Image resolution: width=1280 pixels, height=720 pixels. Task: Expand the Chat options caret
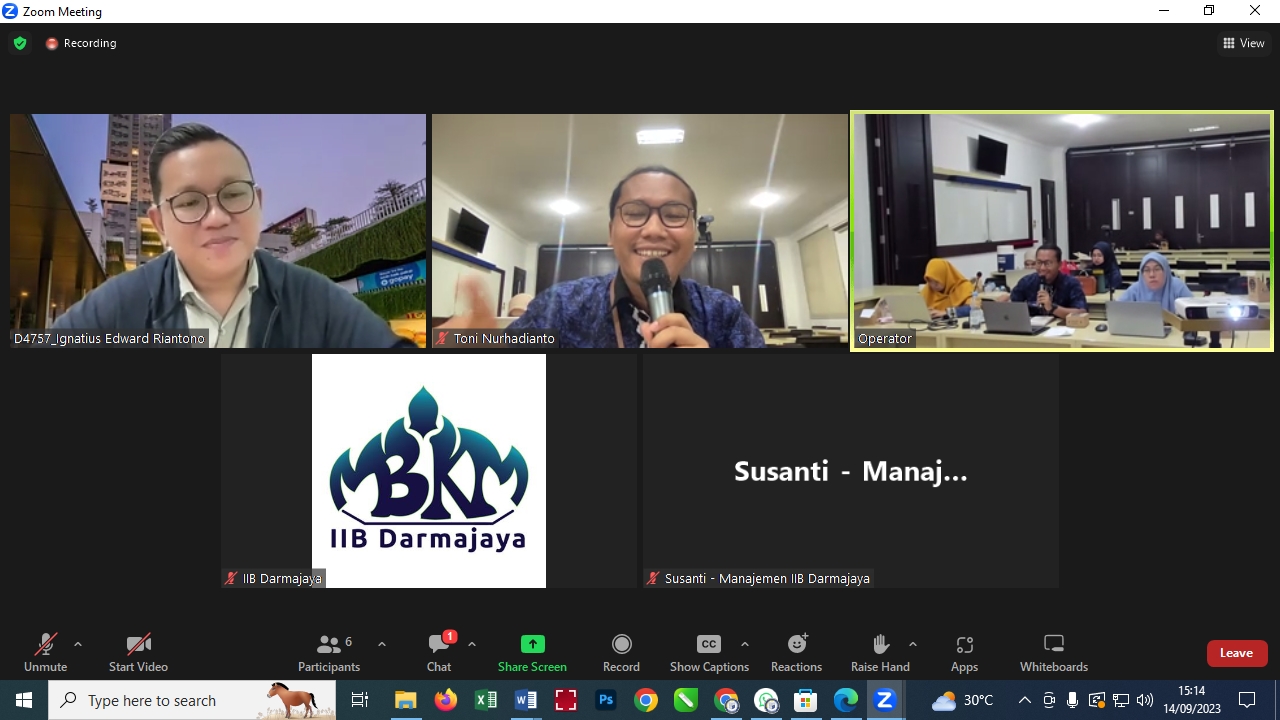[472, 644]
